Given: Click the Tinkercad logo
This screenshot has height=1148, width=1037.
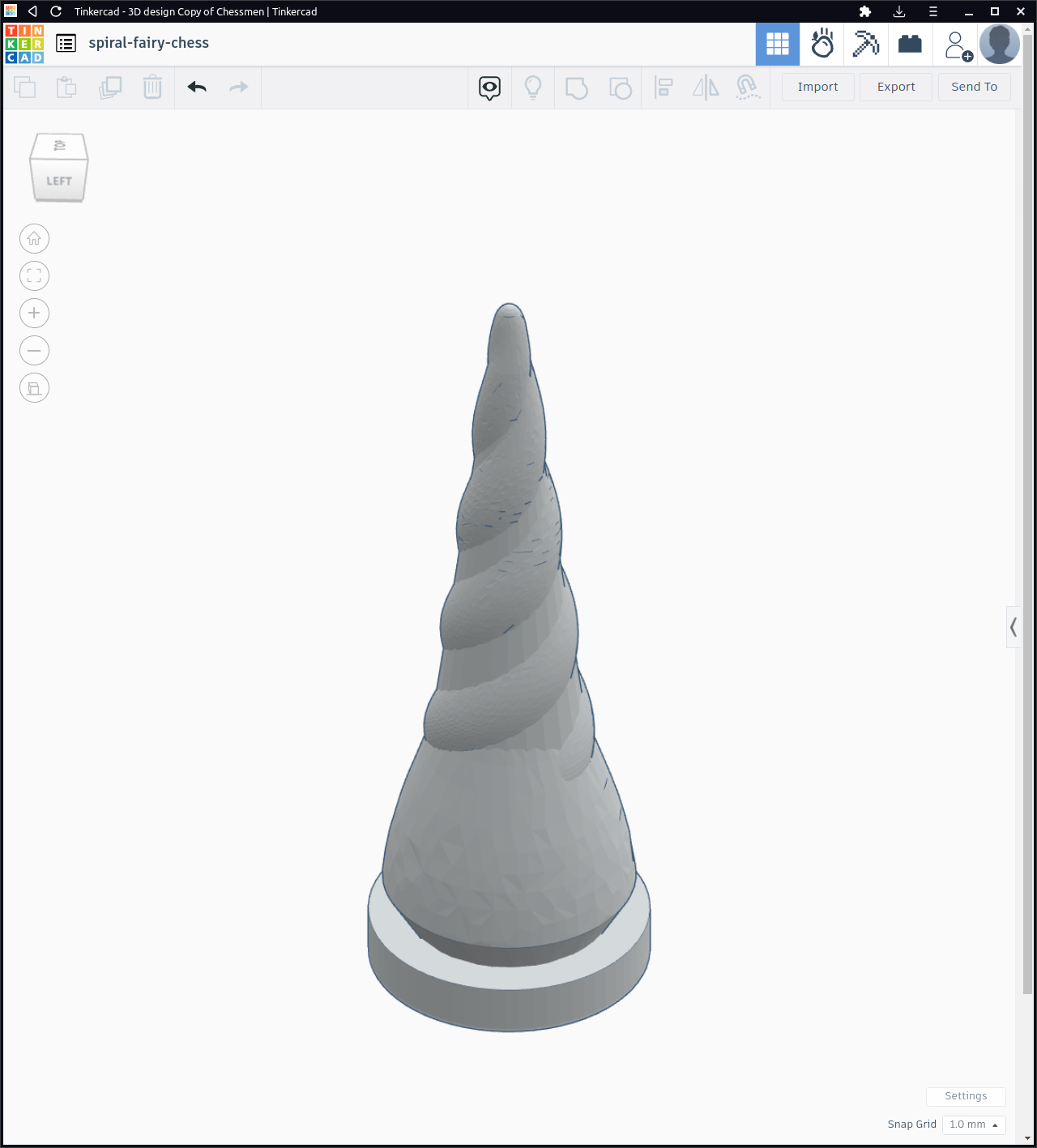Looking at the screenshot, I should [24, 44].
